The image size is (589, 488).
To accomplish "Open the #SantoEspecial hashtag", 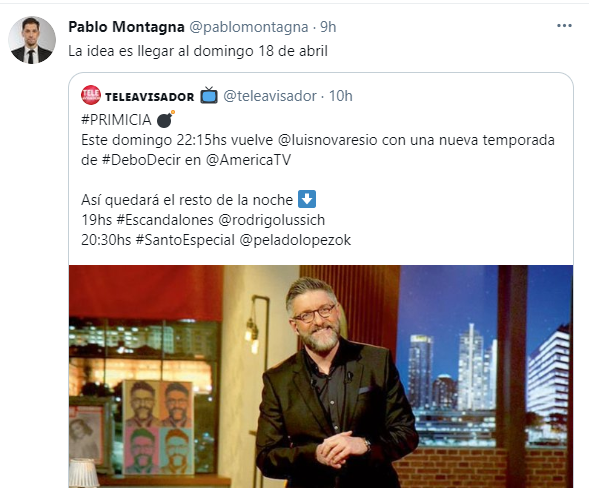I will click(185, 240).
